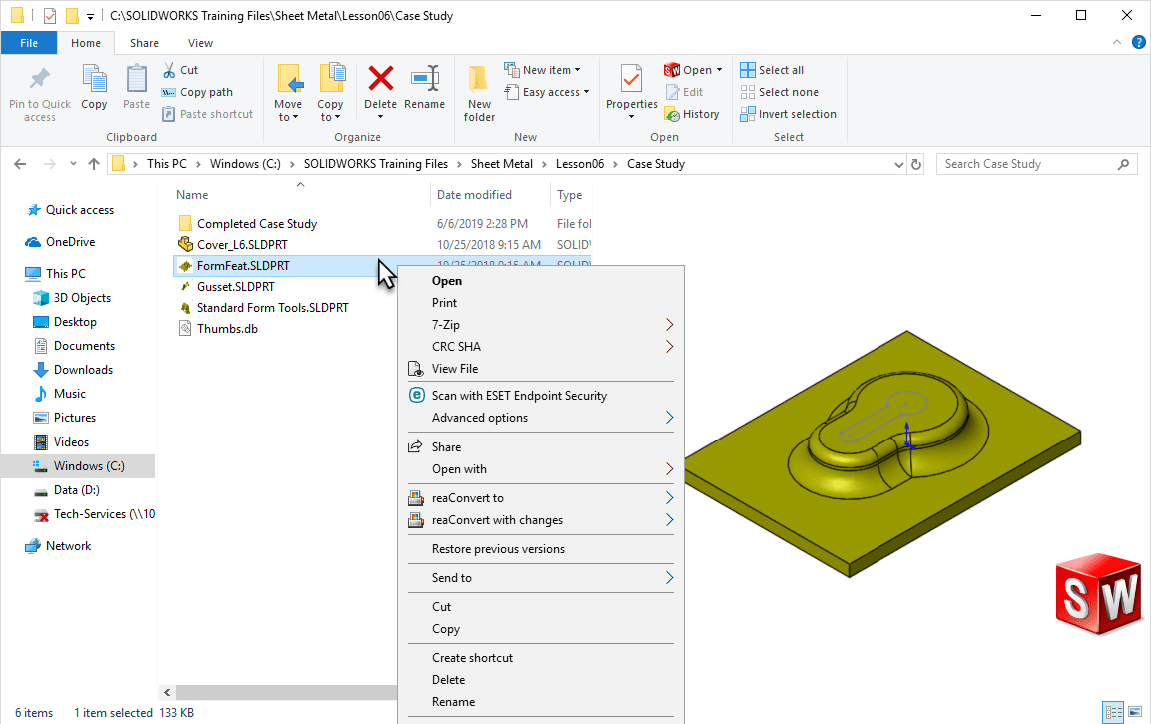The image size is (1151, 724).
Task: Click SOLIDWORKS Training Files breadcrumb
Action: point(376,164)
